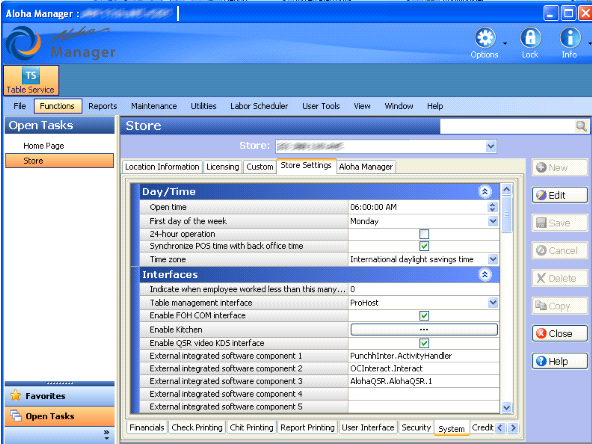
Task: Expand the sidebar overflow chevron
Action: [x=106, y=435]
